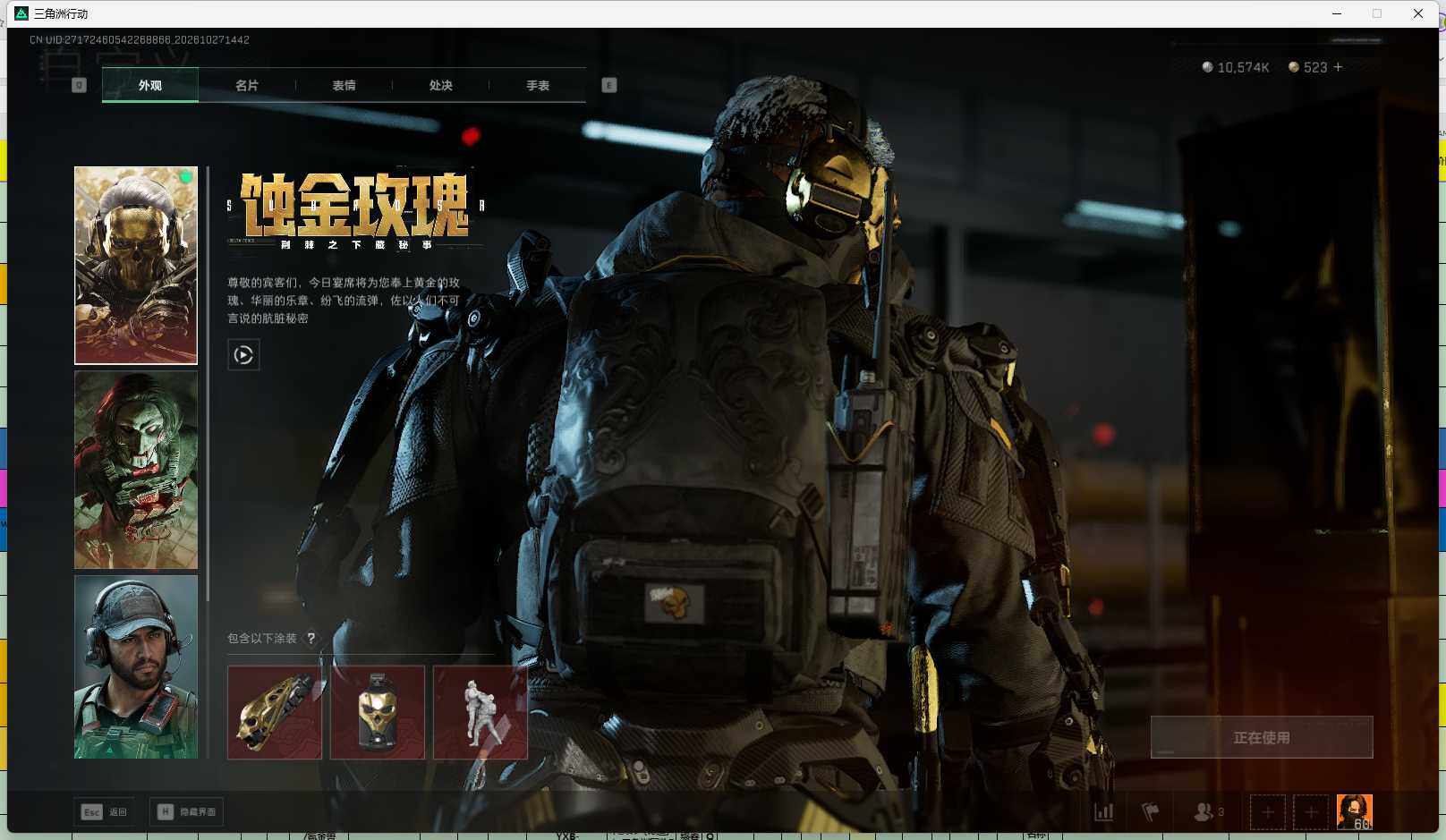Open the stats bar-chart icon in bottom bar
This screenshot has width=1446, height=840.
coord(1104,811)
